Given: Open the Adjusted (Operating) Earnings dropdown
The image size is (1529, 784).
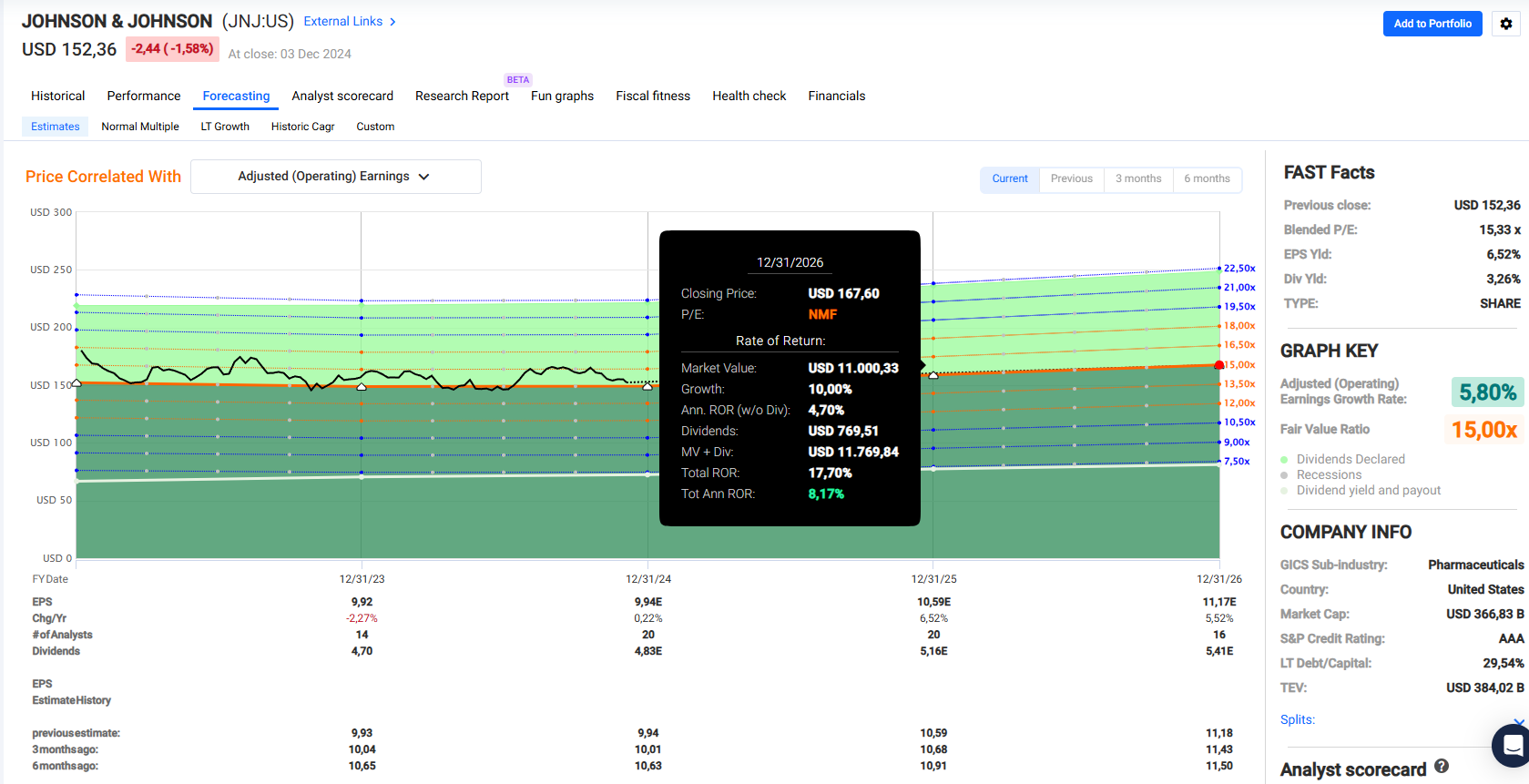Looking at the screenshot, I should point(335,177).
